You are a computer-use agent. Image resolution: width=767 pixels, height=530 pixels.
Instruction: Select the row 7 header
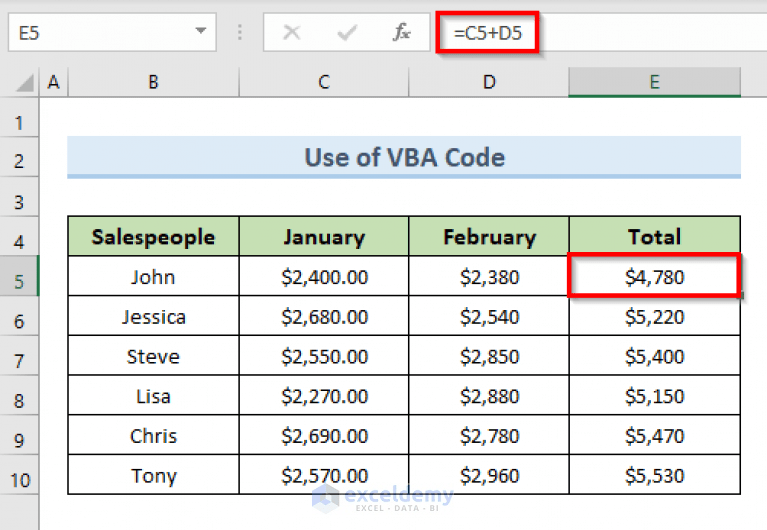pos(19,356)
